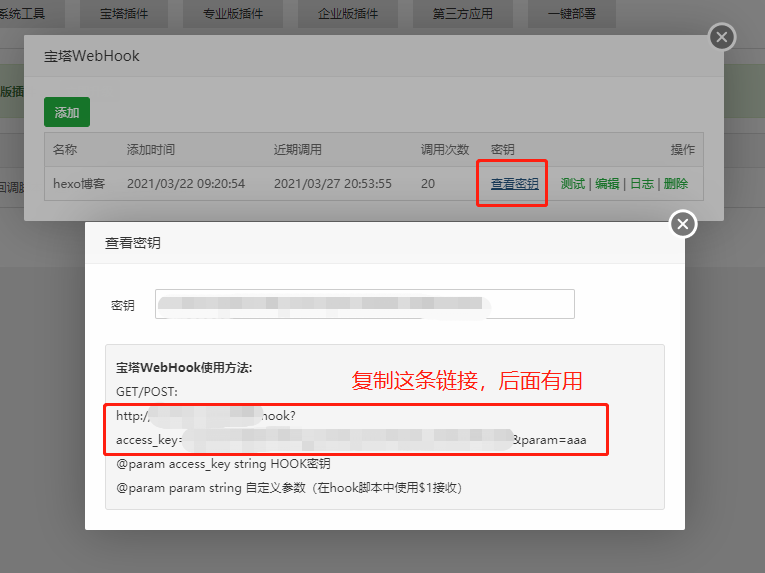
Task: Click 编辑 for the hexo博客 hook
Action: (x=607, y=184)
